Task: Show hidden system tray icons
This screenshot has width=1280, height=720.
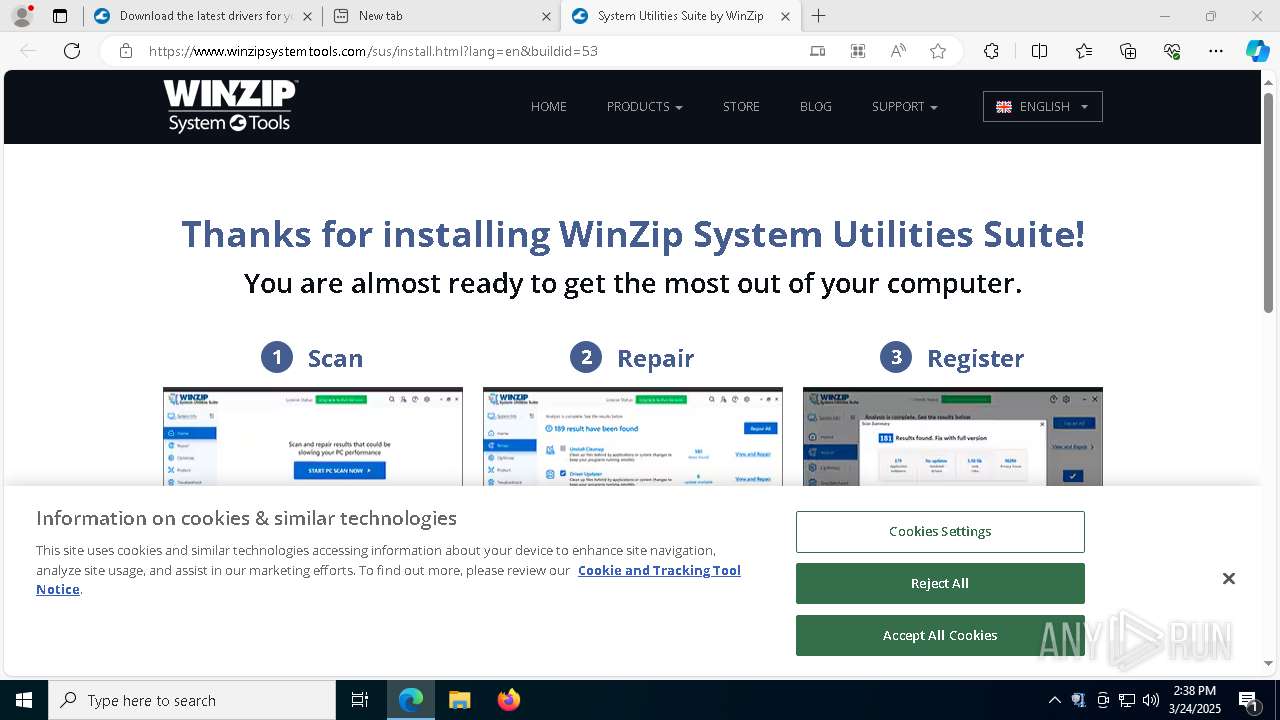Action: pyautogui.click(x=1054, y=700)
